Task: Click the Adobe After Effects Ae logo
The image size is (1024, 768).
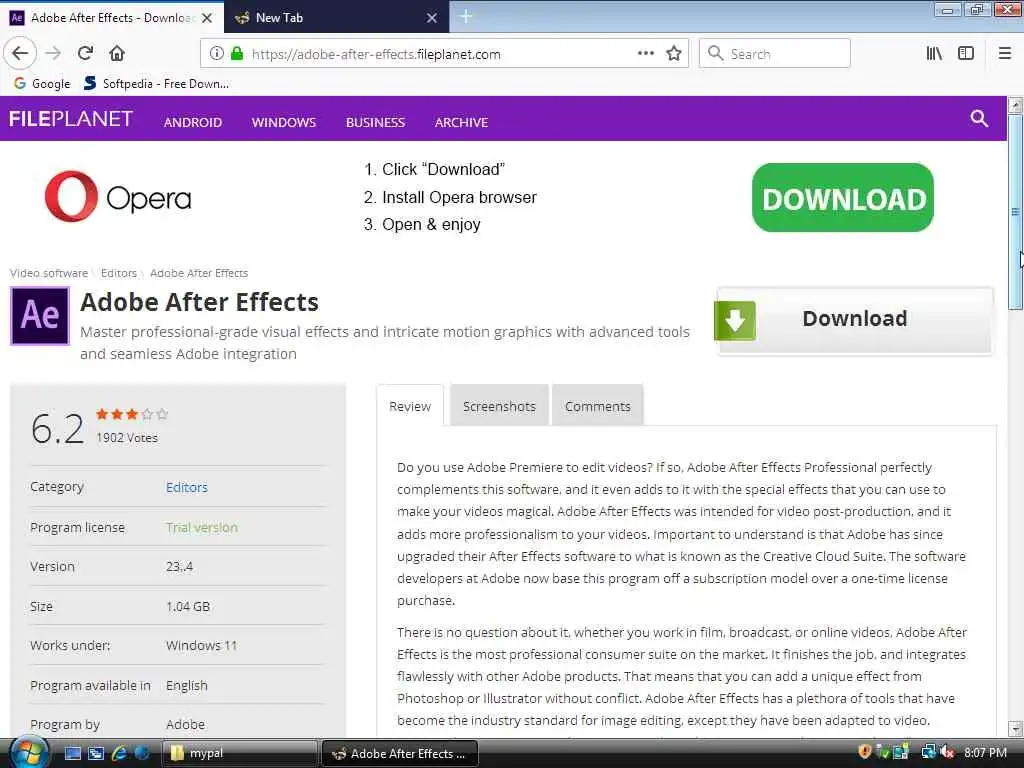Action: click(40, 316)
